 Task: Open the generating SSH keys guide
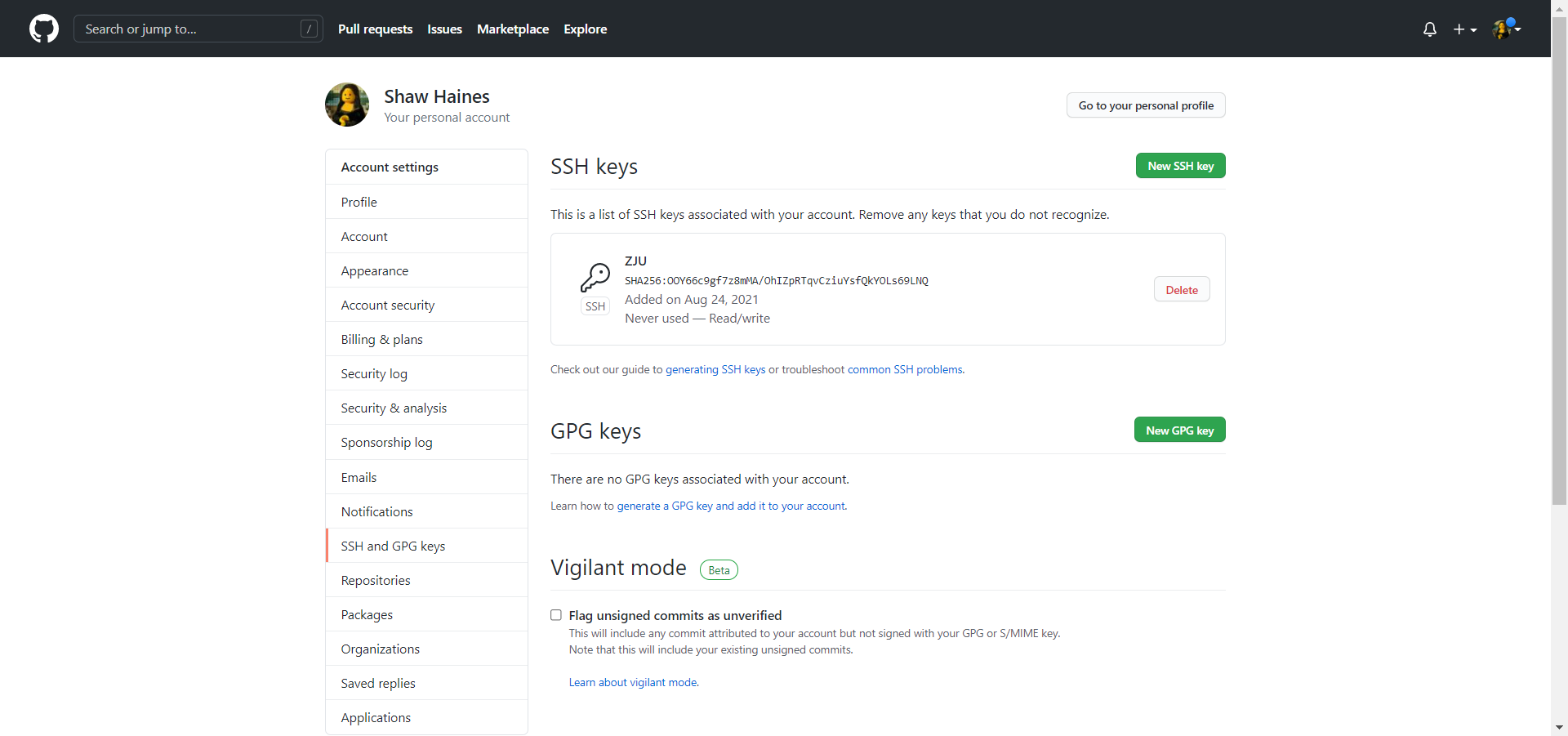(715, 369)
